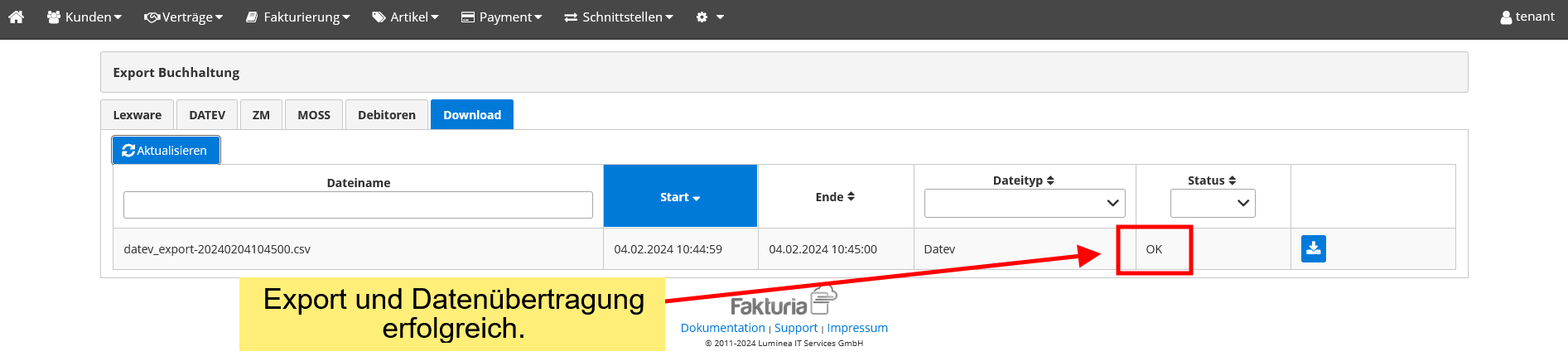Switch to the Lexware tab
Screen dimensions: 1568x361
(x=137, y=115)
